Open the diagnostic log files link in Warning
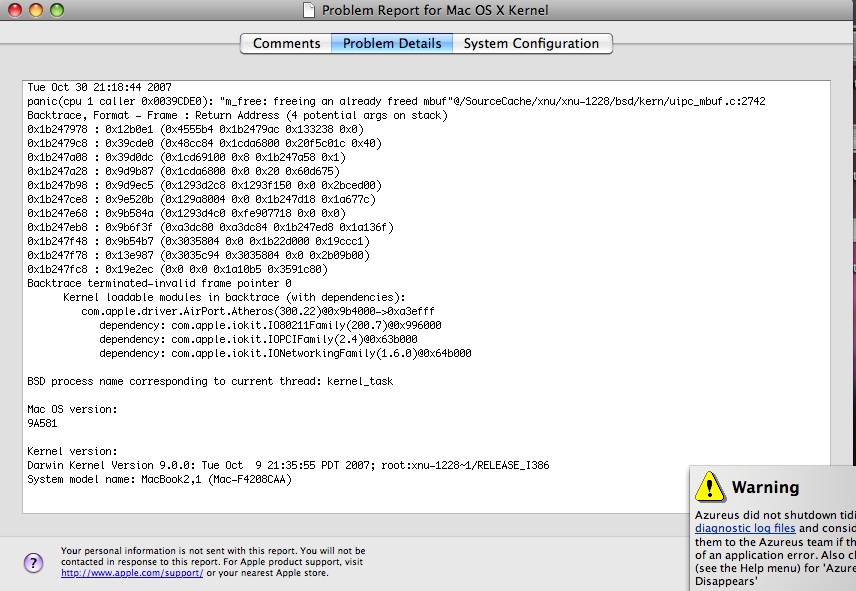The image size is (856, 591). [745, 528]
